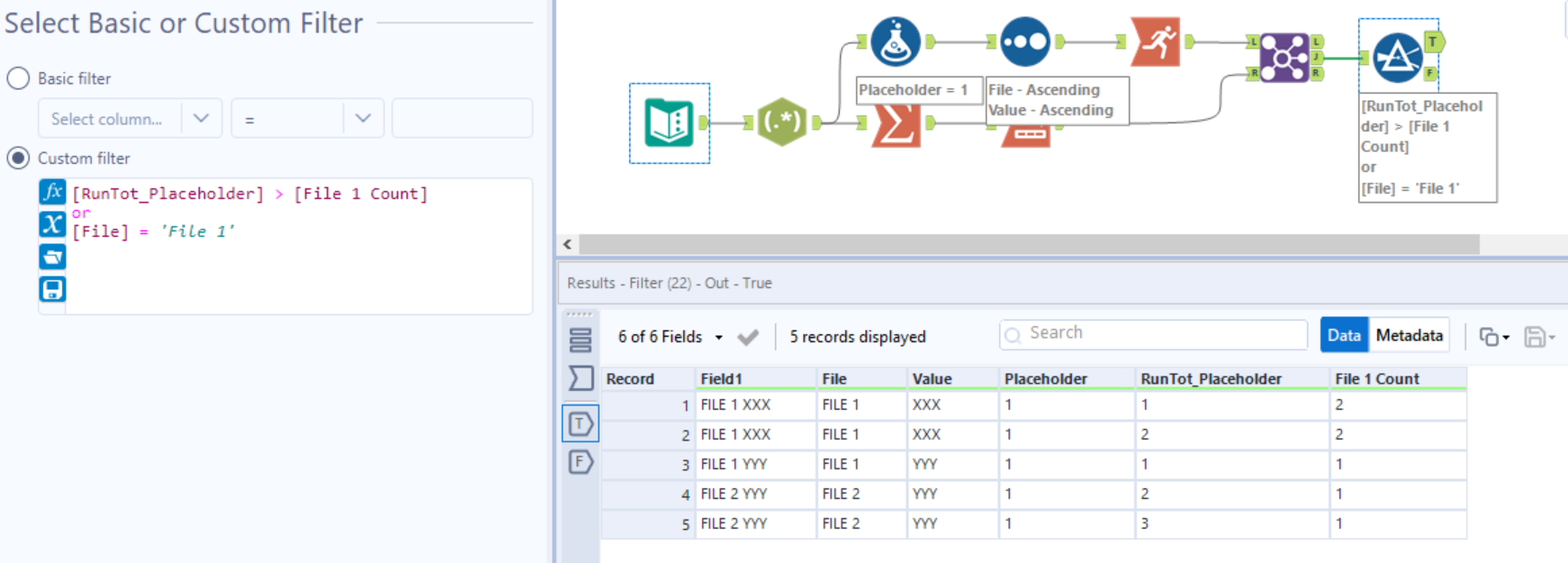Show the False output anchor results
Screen dimensions: 1568x563
581,462
